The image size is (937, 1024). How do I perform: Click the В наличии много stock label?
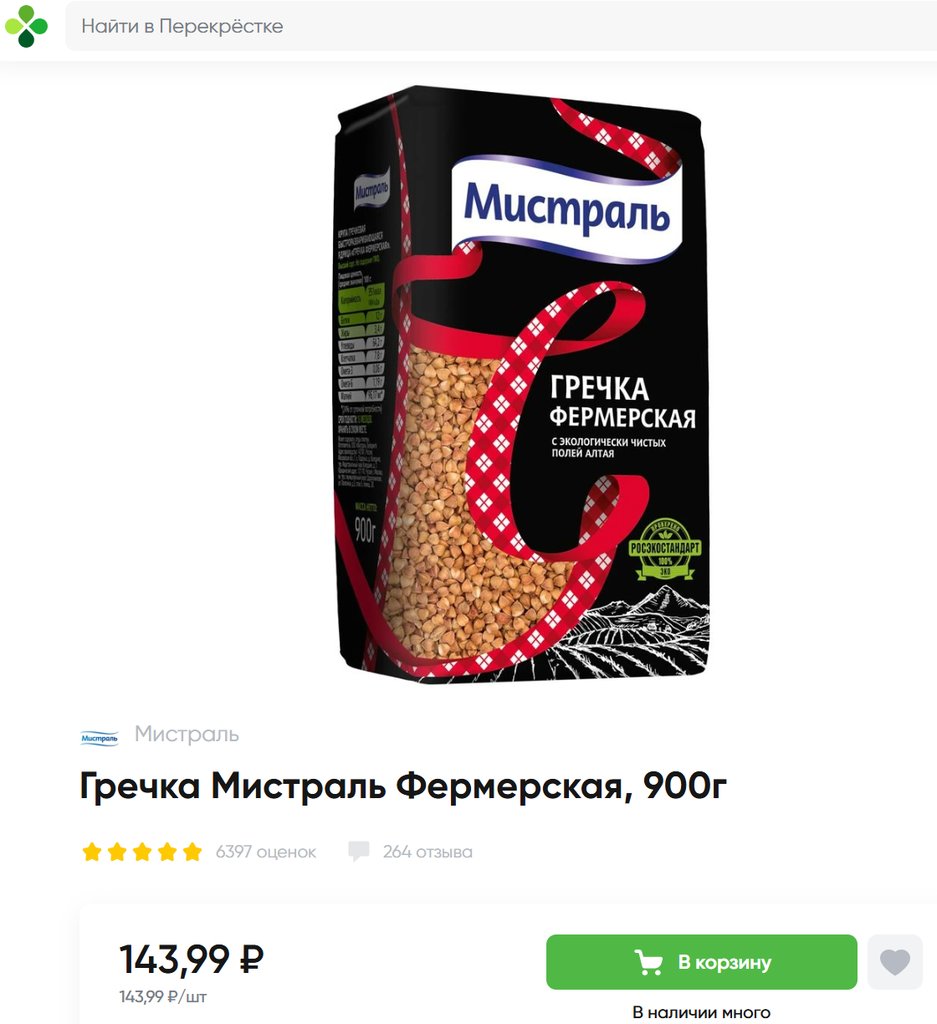pos(701,1013)
